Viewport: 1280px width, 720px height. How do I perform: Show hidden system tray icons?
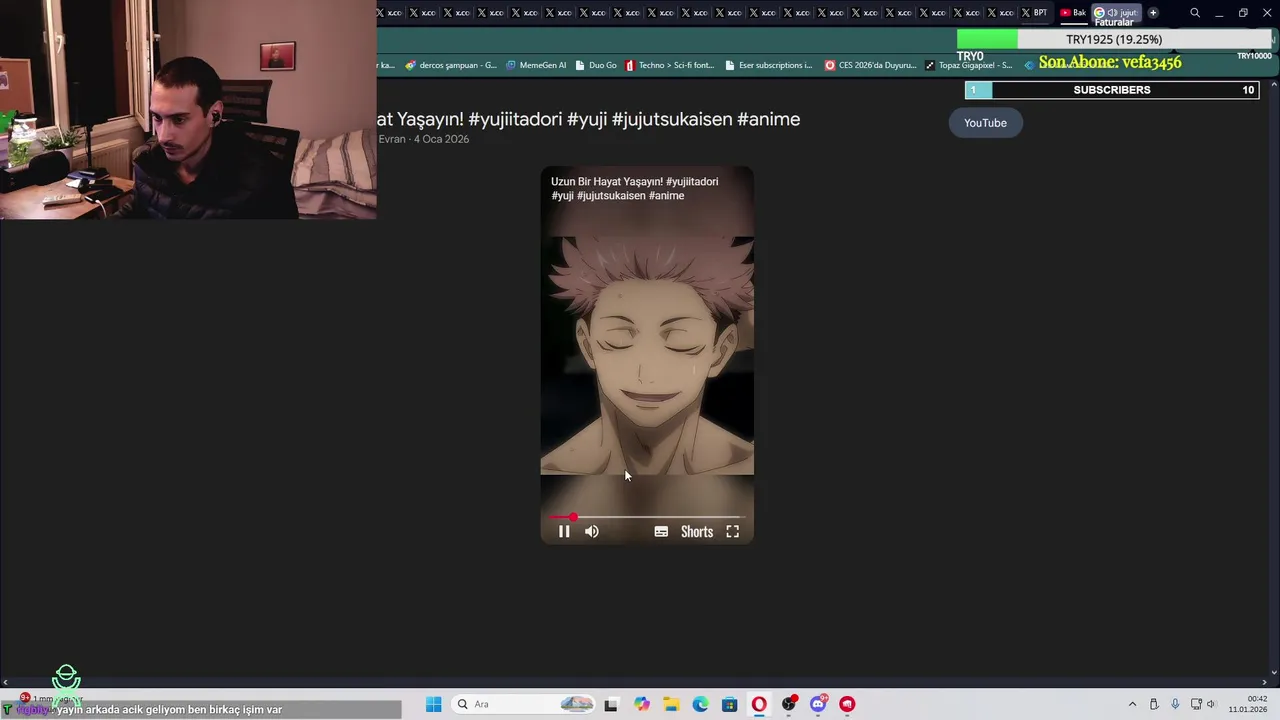click(1132, 704)
